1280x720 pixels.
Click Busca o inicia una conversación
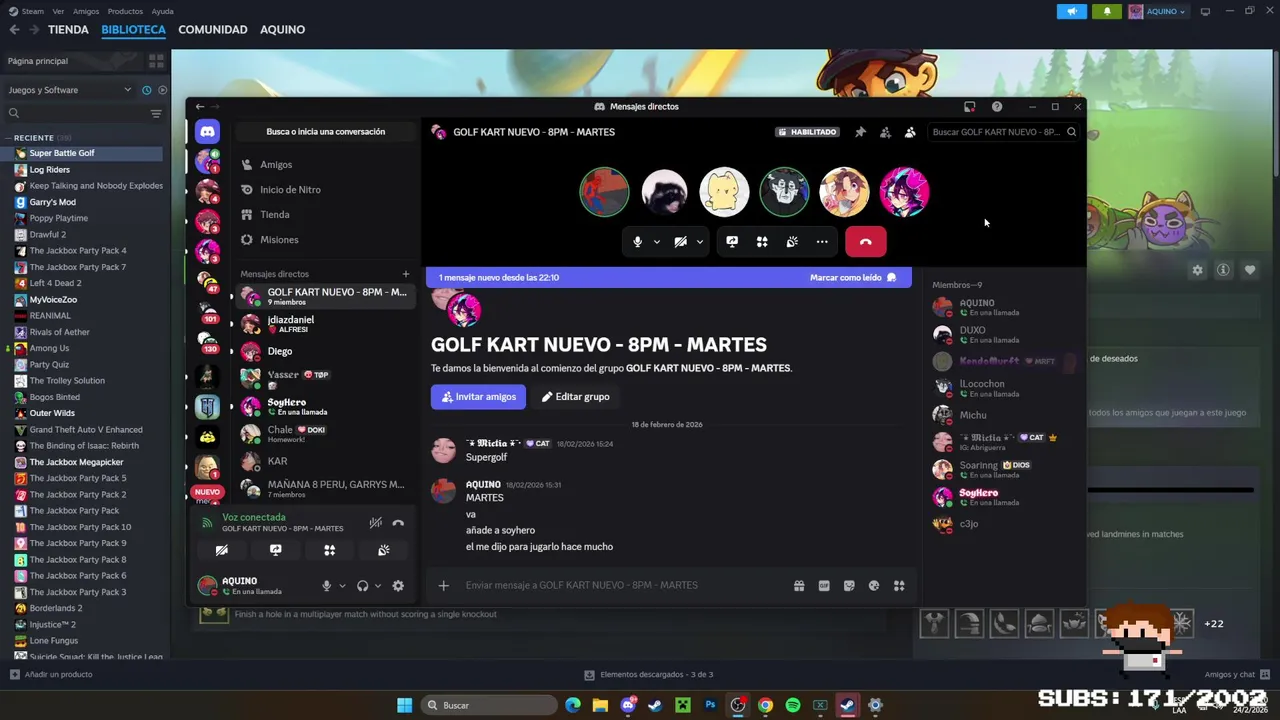coord(326,132)
